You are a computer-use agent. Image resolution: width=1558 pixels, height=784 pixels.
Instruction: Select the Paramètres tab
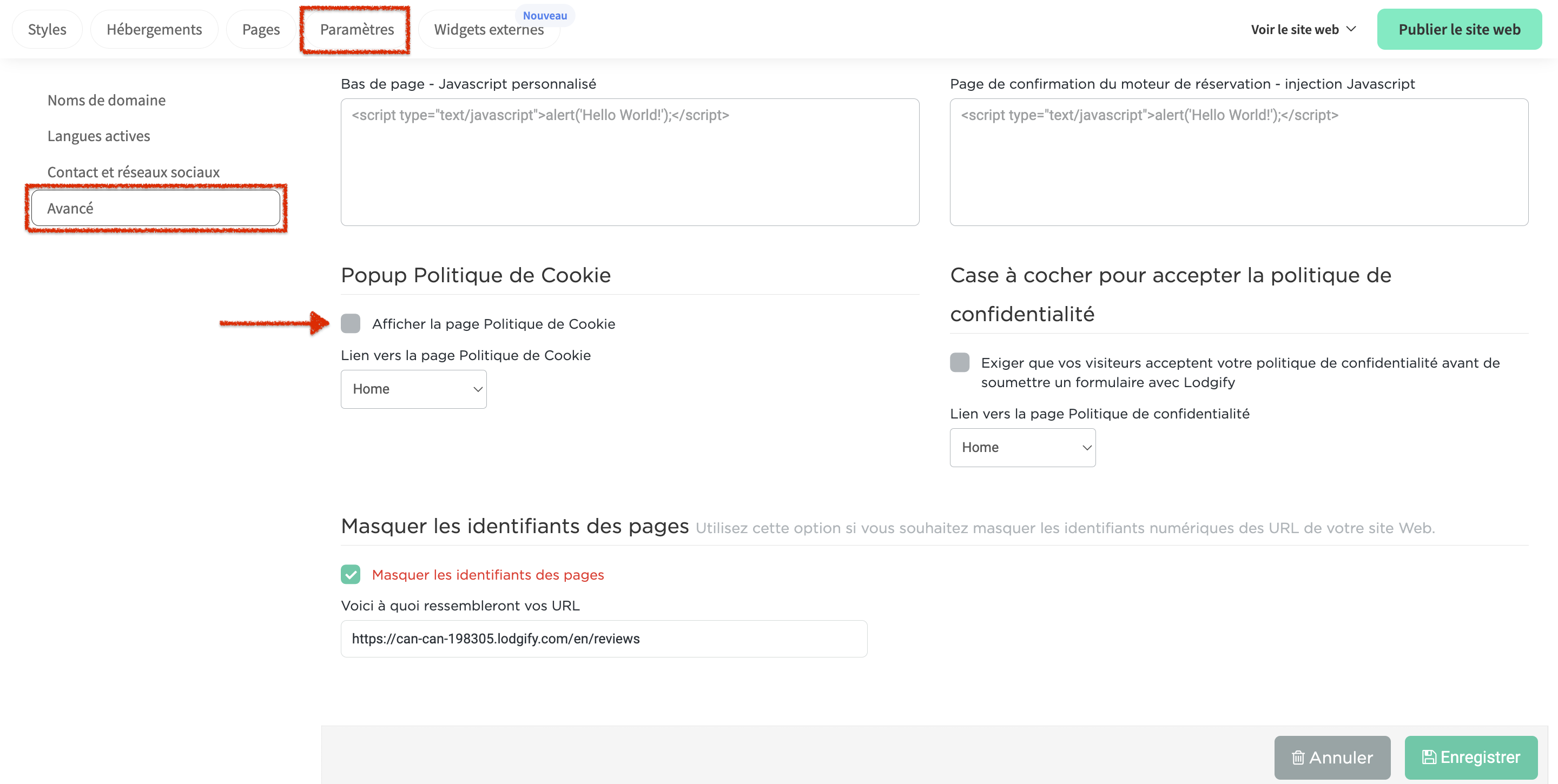tap(357, 29)
